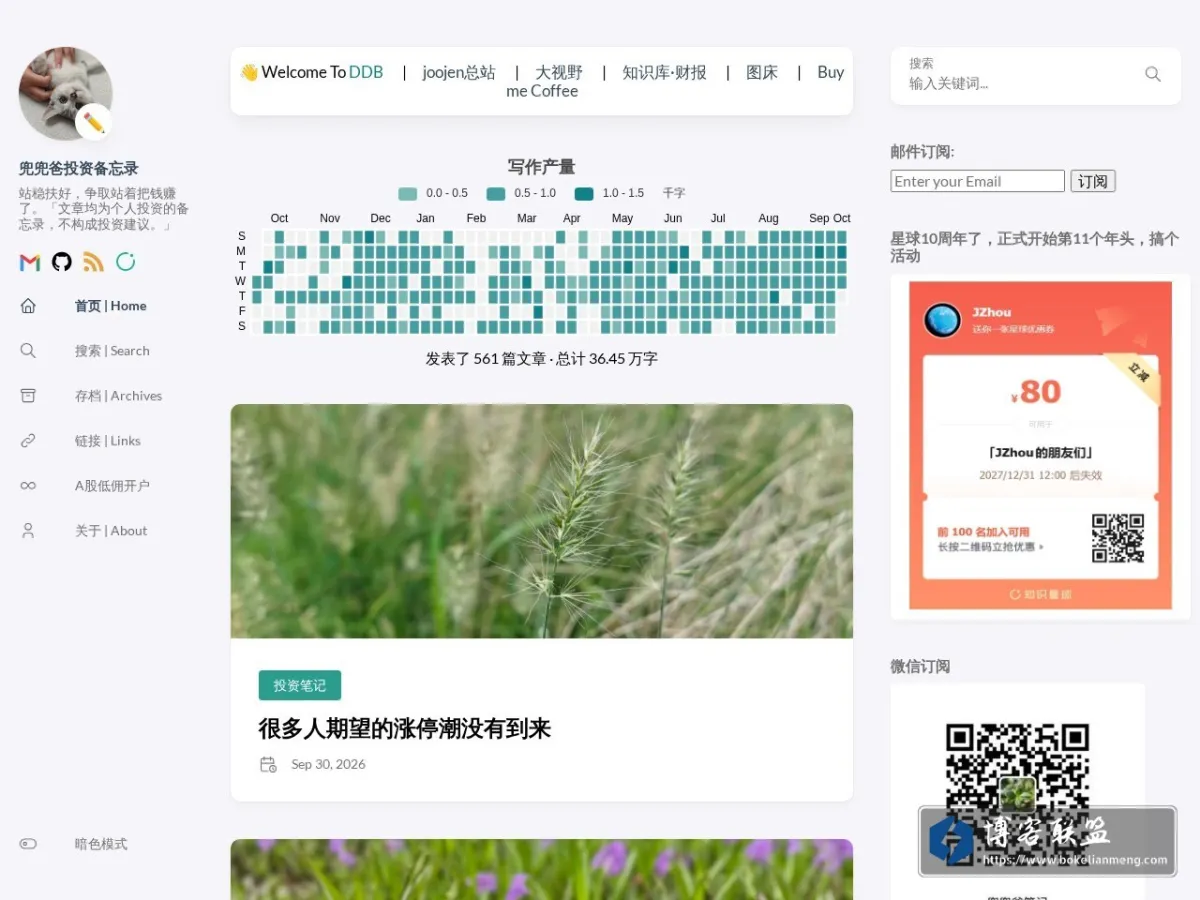Click the JZhou coupon promotion image
This screenshot has height=900, width=1200.
coord(1040,446)
